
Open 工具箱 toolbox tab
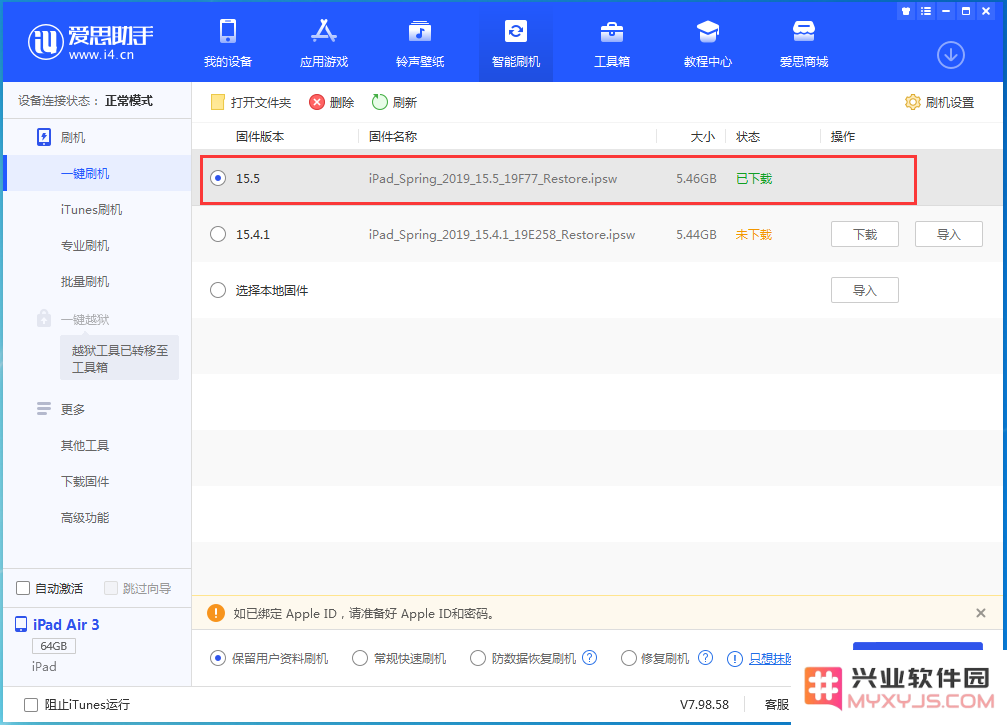611,44
